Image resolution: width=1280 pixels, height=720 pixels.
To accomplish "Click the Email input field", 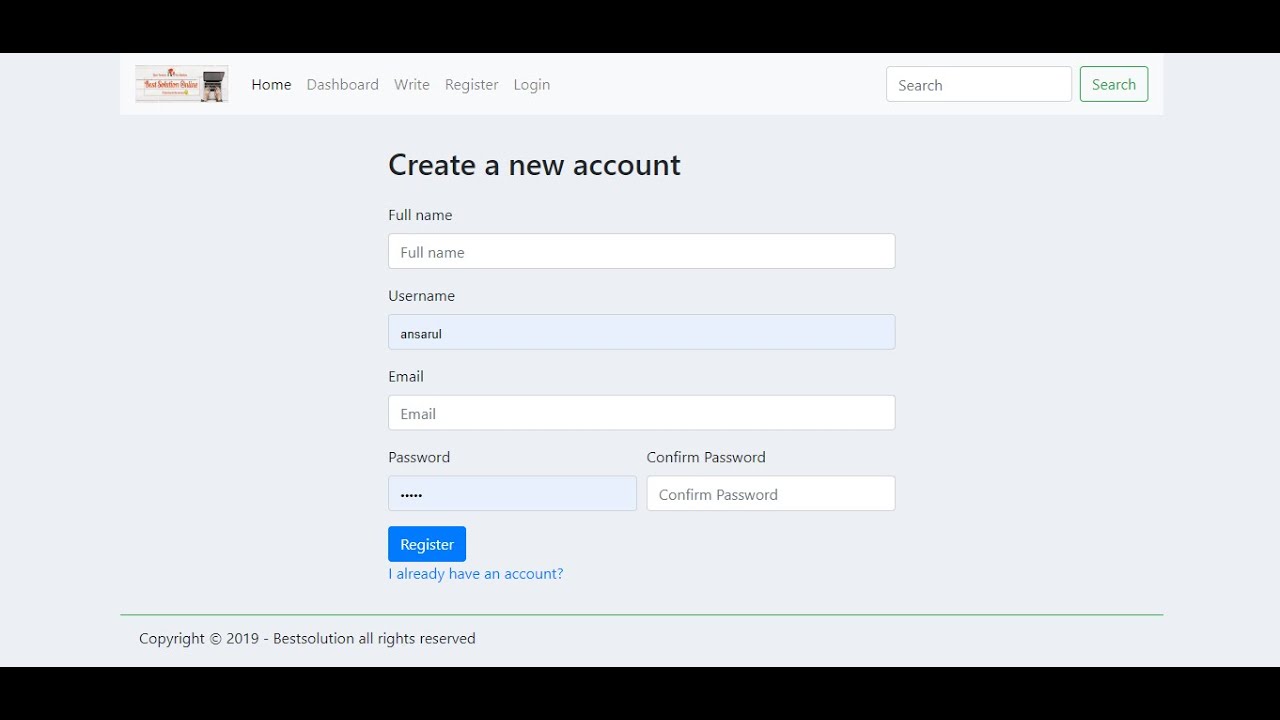I will (641, 413).
